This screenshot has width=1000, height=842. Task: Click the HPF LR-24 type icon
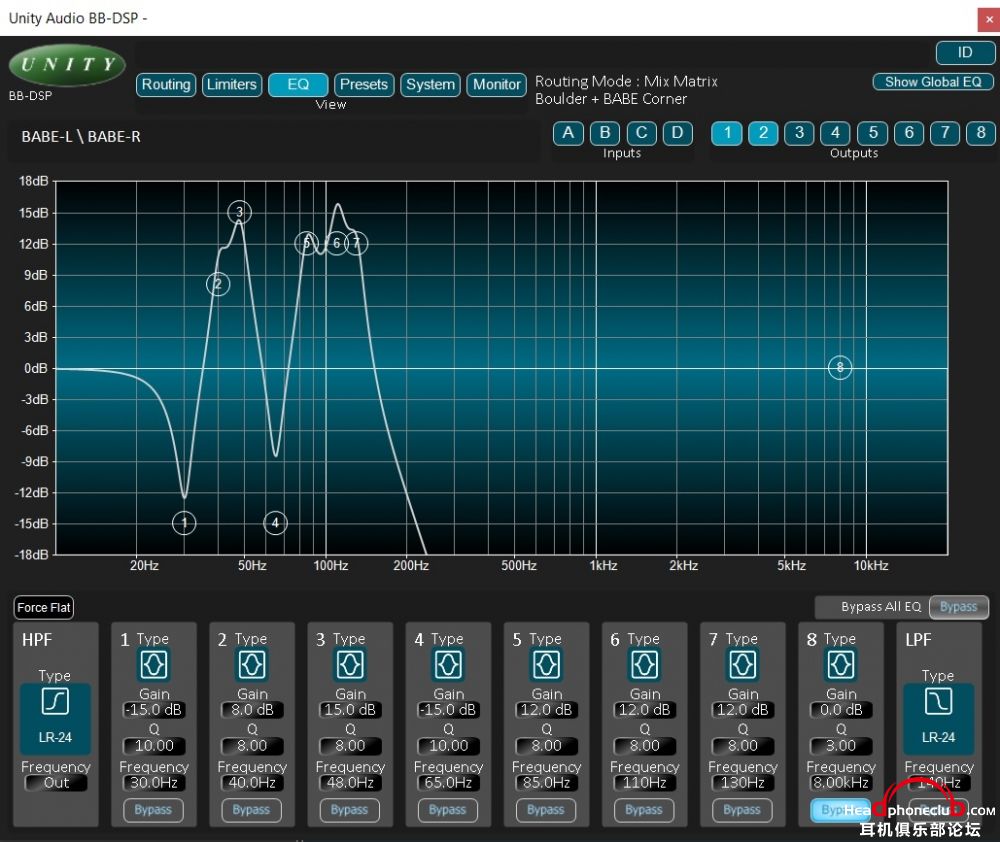pos(55,718)
